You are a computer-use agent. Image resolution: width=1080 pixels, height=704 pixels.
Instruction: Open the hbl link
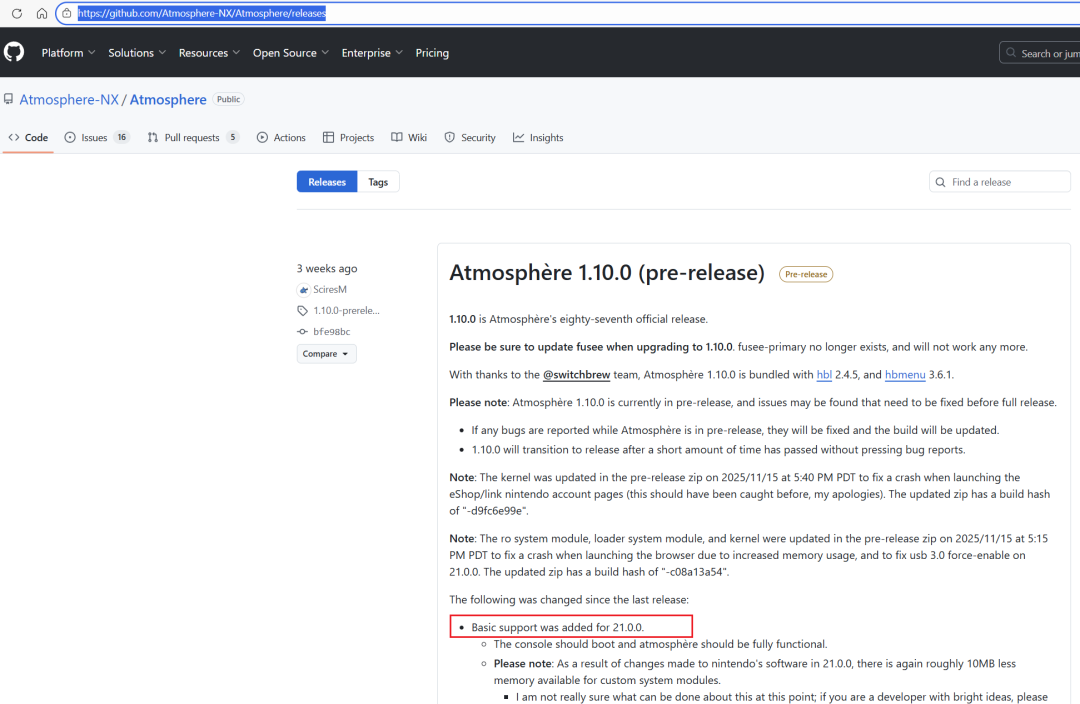824,375
